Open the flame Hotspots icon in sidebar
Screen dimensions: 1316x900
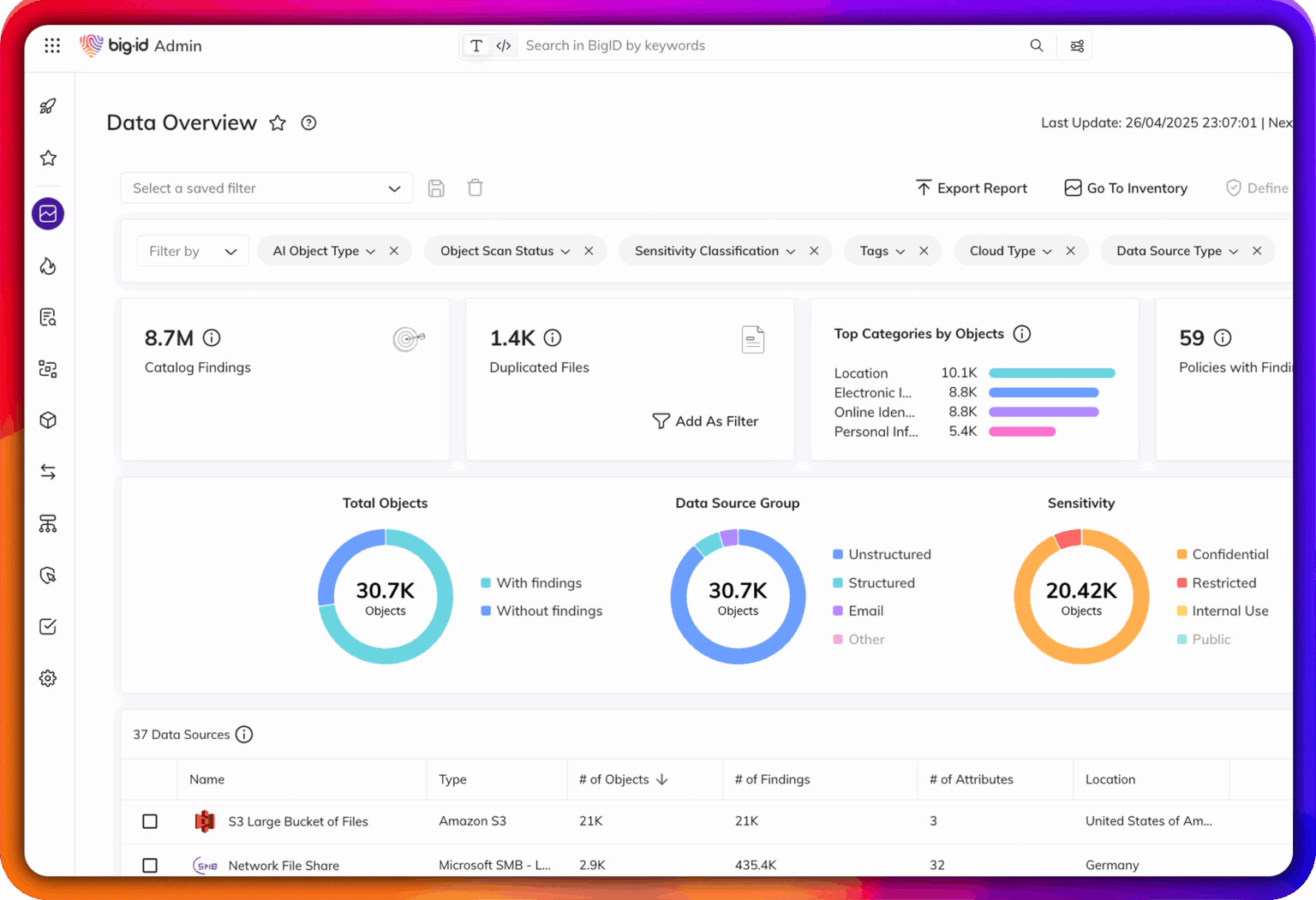pos(48,266)
